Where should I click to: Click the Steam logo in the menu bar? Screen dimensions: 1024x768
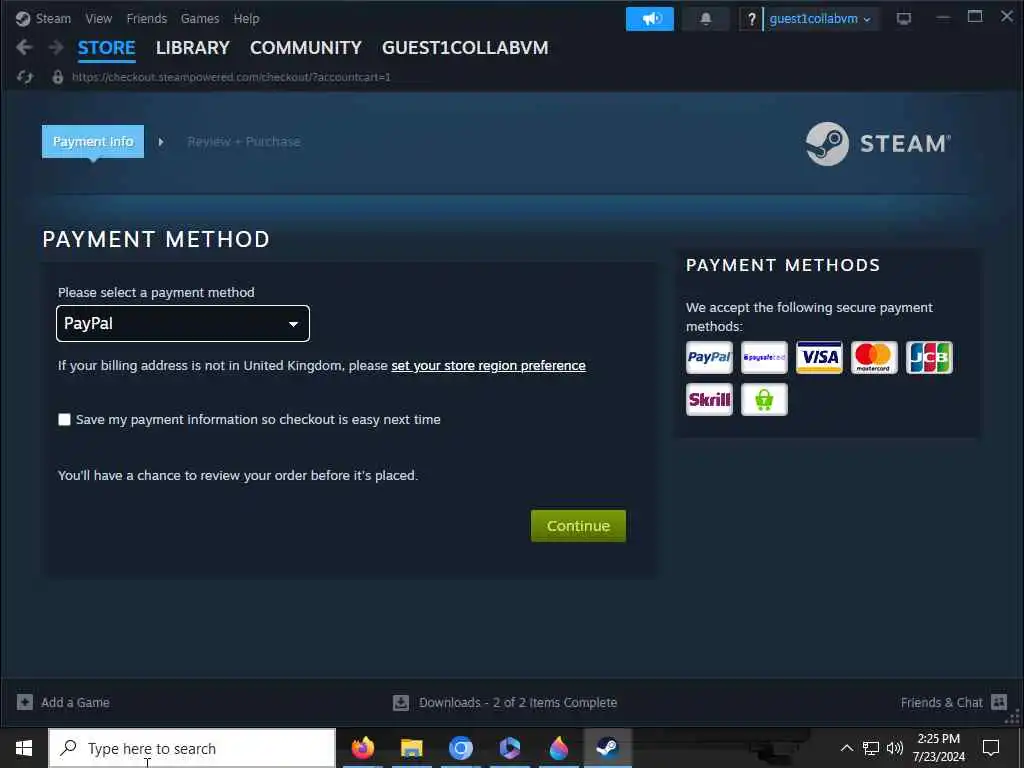point(23,18)
